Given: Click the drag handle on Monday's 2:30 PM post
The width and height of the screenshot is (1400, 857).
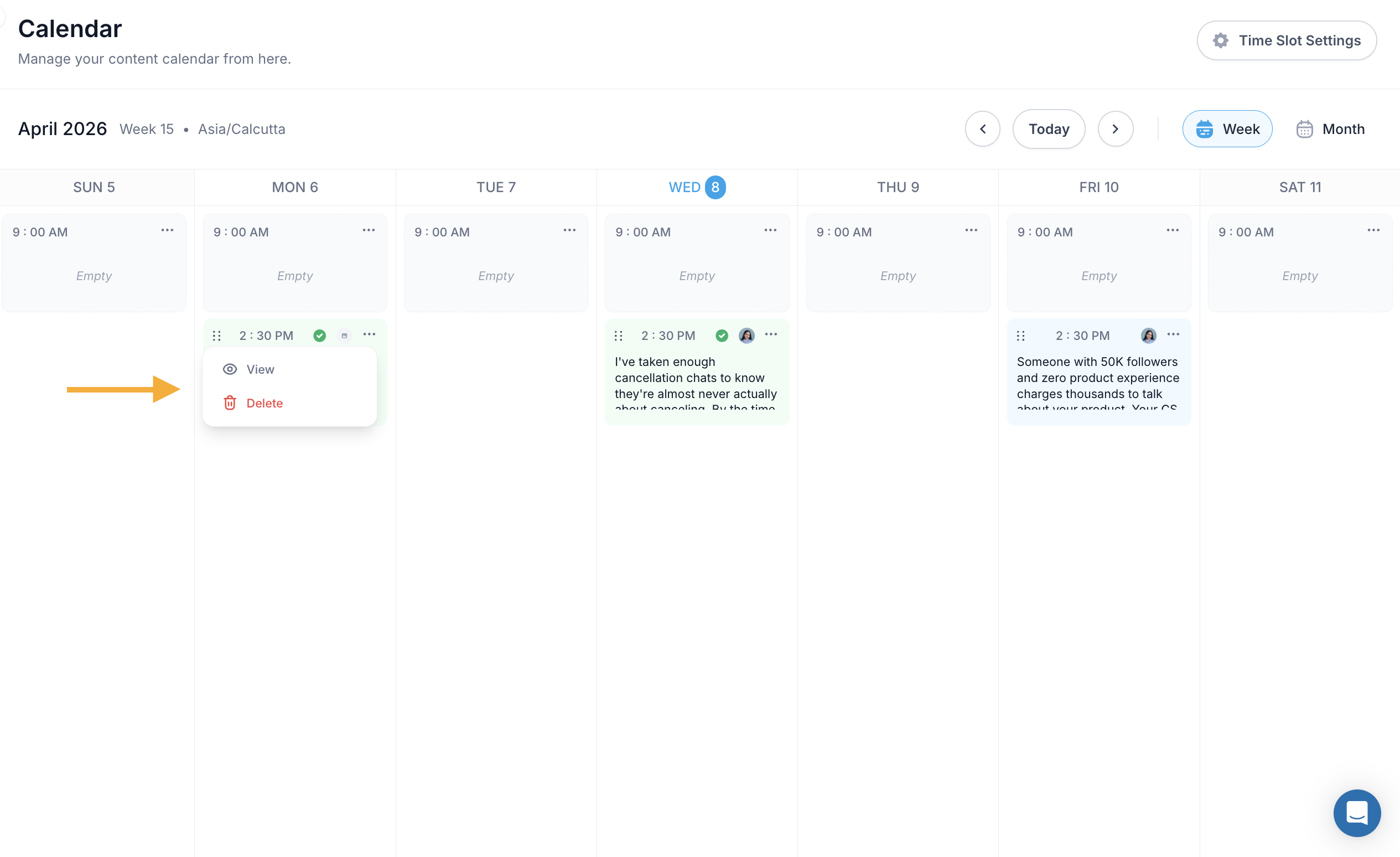Looking at the screenshot, I should [x=216, y=336].
